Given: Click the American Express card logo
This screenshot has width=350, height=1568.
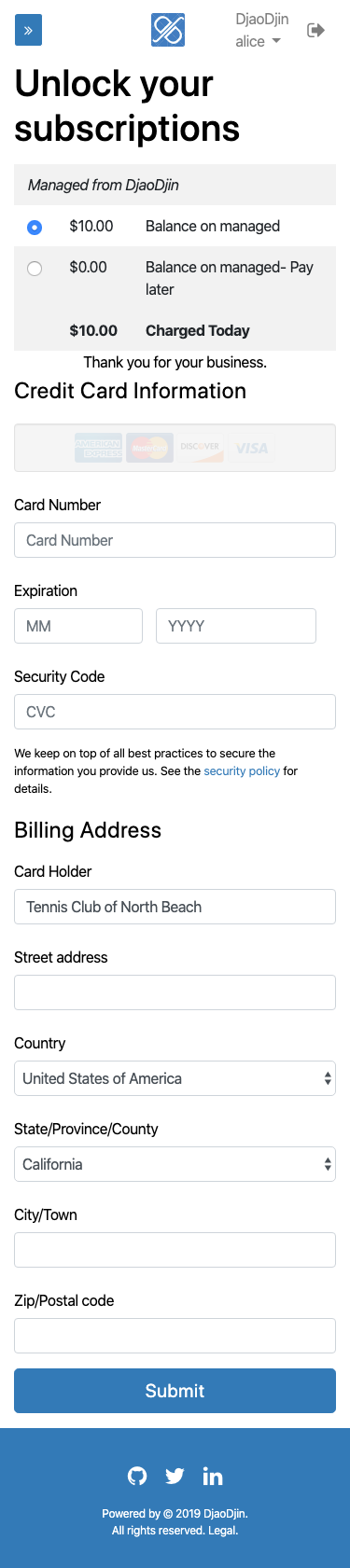Looking at the screenshot, I should (98, 449).
